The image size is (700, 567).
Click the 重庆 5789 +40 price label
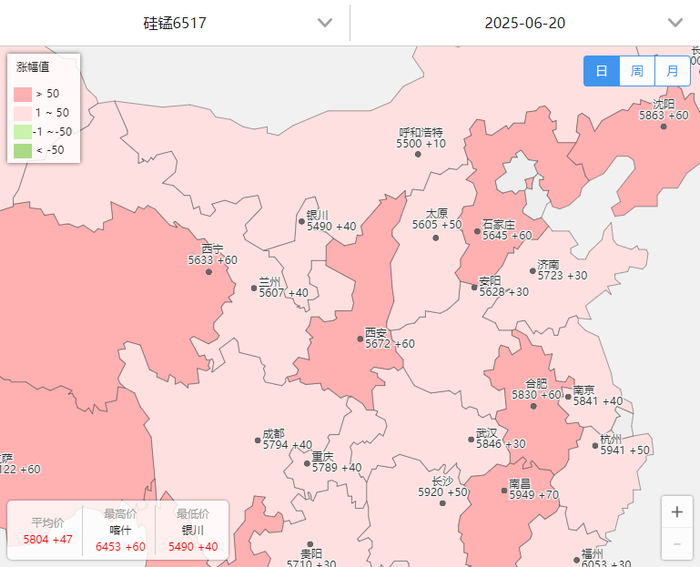[x=337, y=462]
